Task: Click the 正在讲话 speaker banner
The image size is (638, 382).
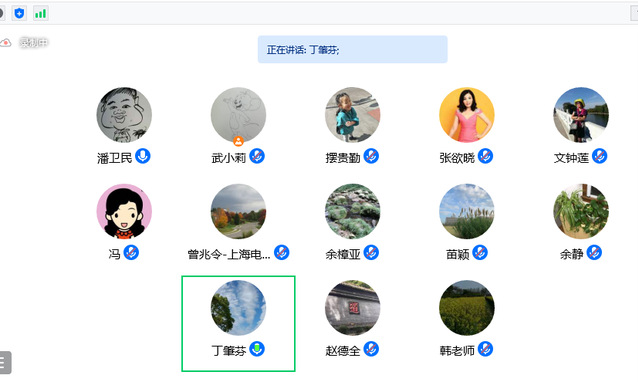Action: tap(352, 49)
